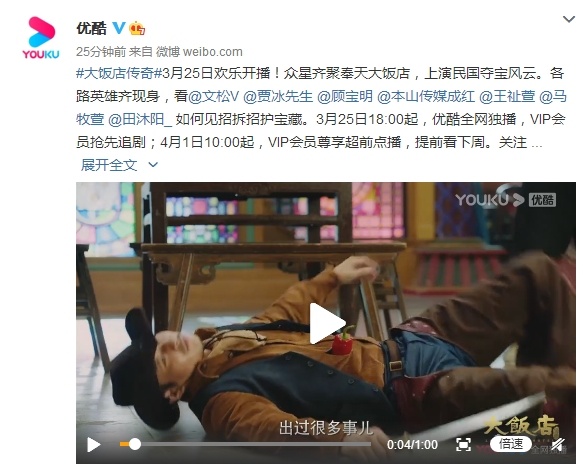Open the Youku profile avatar logo
Image resolution: width=587 pixels, height=470 pixels.
(x=41, y=37)
